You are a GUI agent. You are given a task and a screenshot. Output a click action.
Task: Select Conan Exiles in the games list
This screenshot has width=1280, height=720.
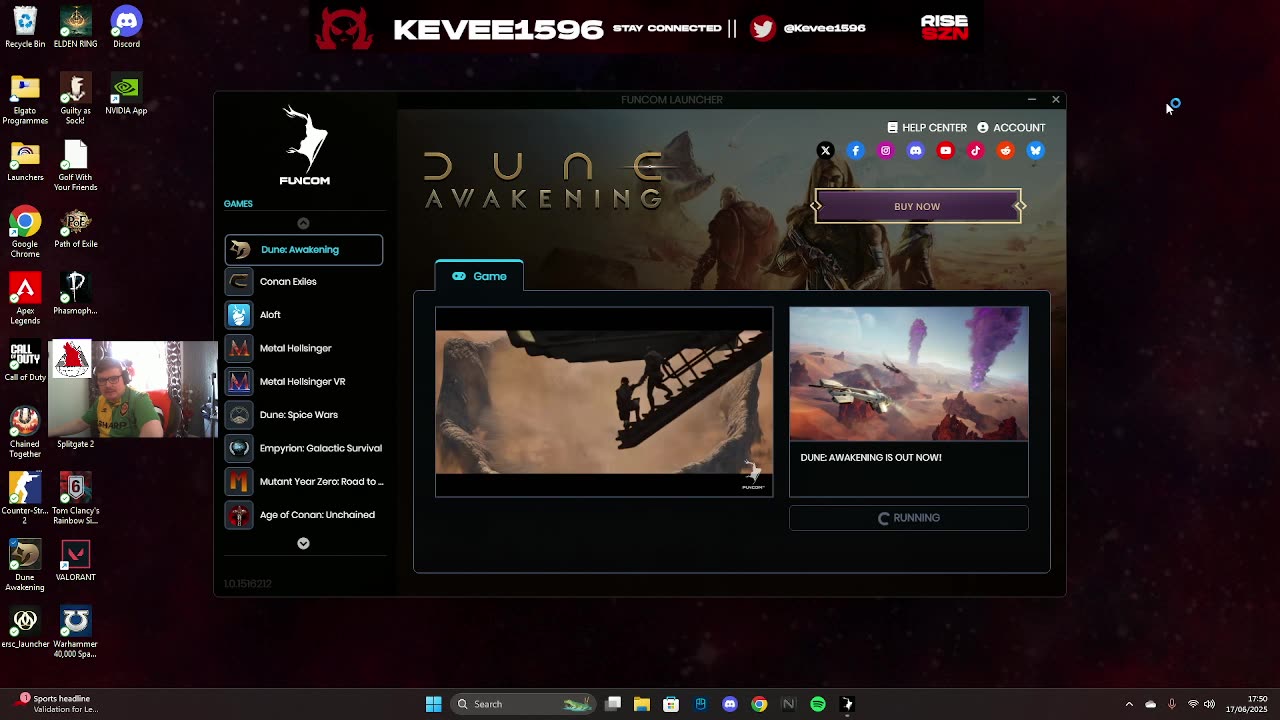click(x=303, y=282)
